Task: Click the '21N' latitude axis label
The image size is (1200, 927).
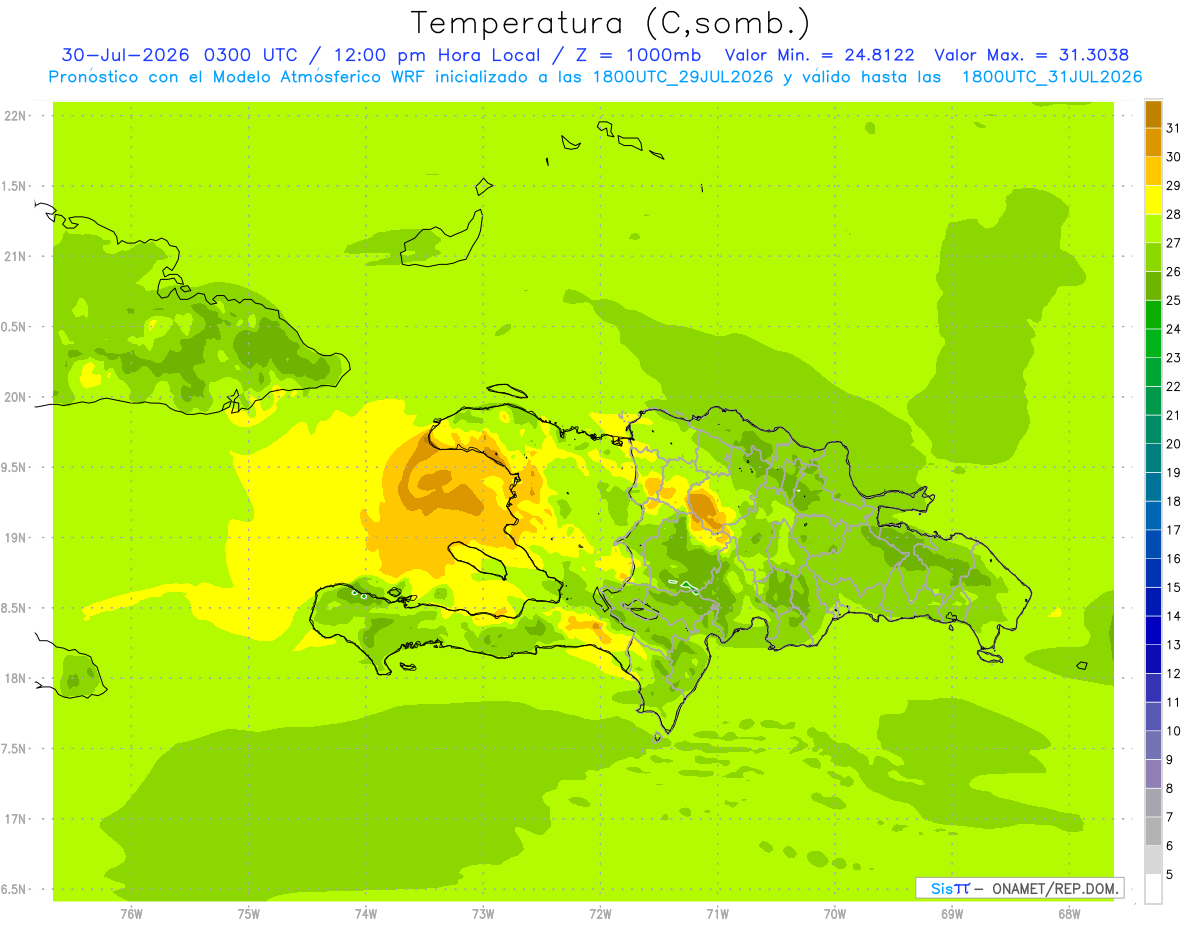Action: point(15,257)
